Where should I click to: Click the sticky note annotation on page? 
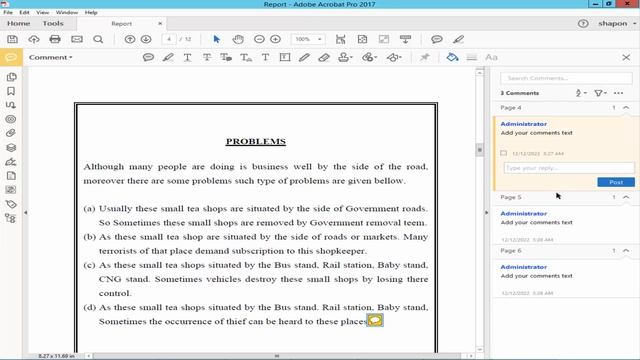[x=375, y=320]
